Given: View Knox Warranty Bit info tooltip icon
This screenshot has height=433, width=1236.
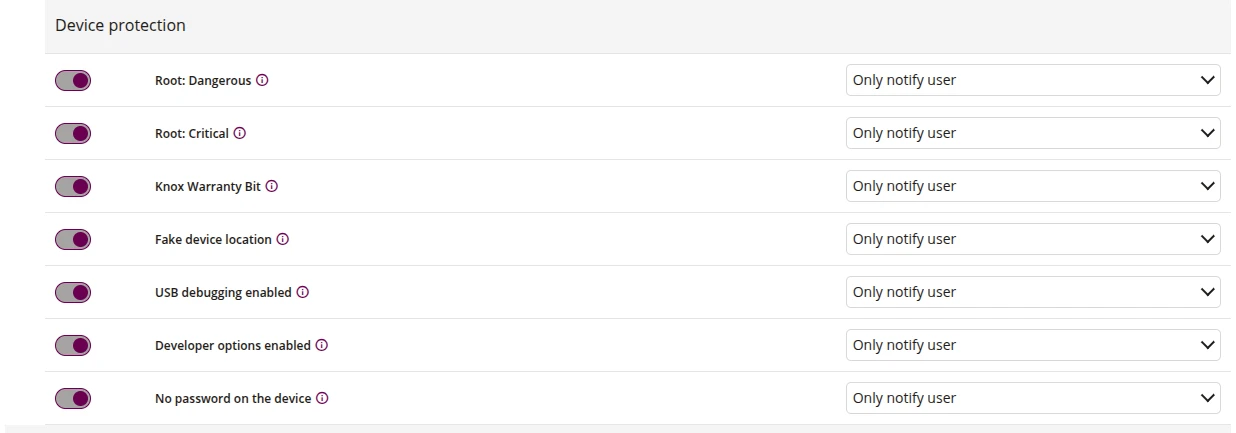Looking at the screenshot, I should 271,187.
